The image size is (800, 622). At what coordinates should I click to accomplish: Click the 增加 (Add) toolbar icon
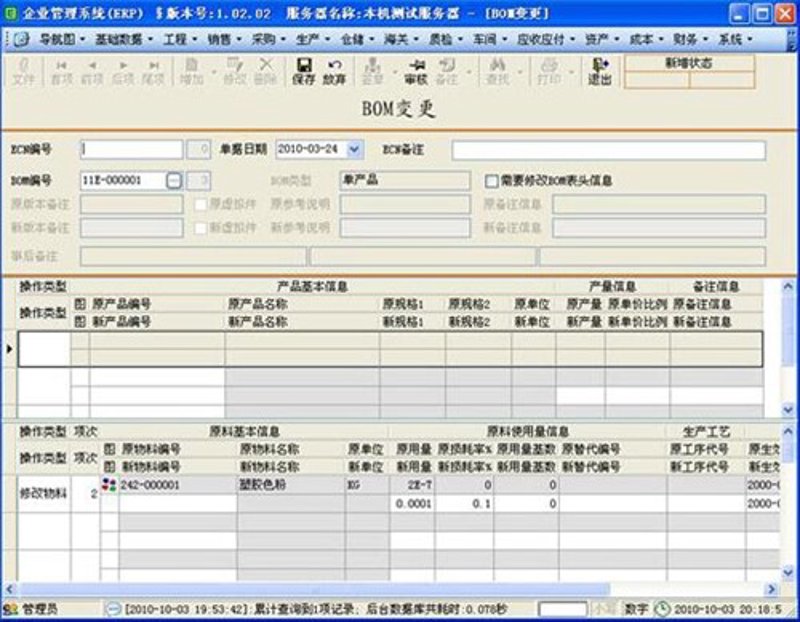click(x=191, y=71)
